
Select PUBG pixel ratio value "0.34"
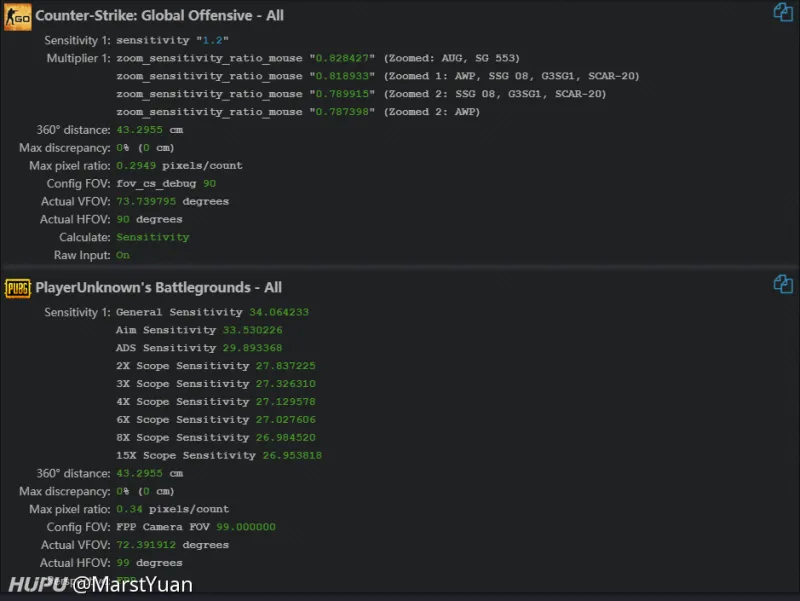click(x=130, y=509)
